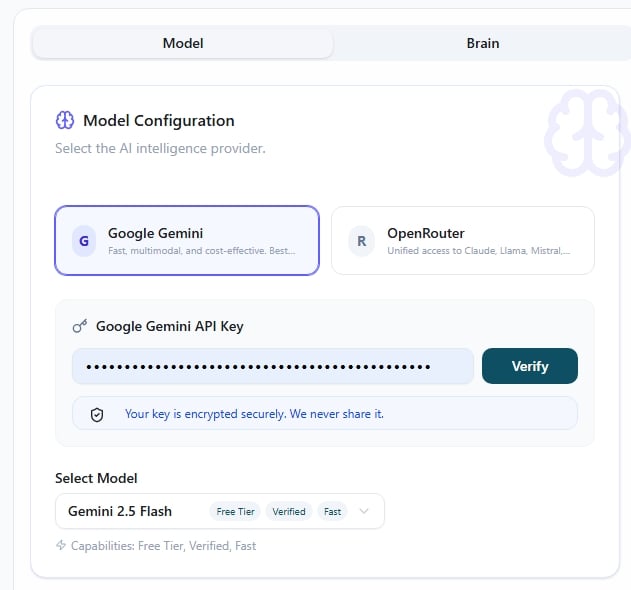Click the shield check security icon

point(97,415)
